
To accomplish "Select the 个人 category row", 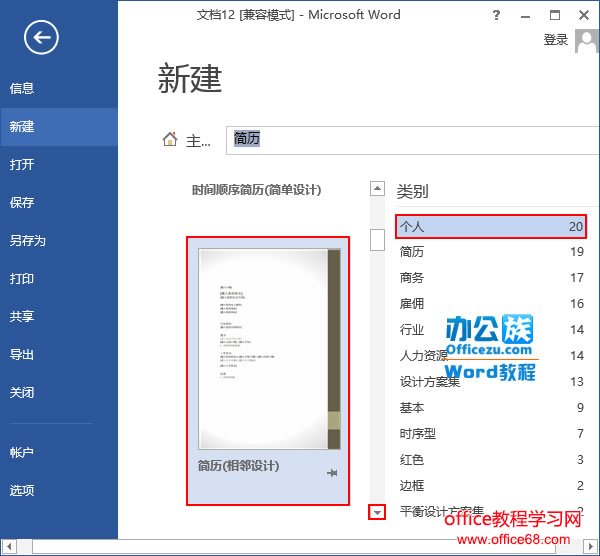I will pos(491,227).
